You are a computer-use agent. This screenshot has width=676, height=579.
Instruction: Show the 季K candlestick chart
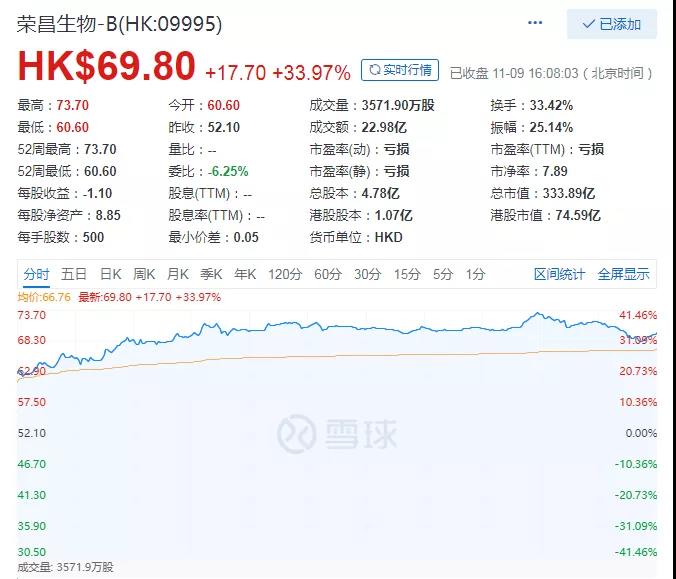pos(211,274)
